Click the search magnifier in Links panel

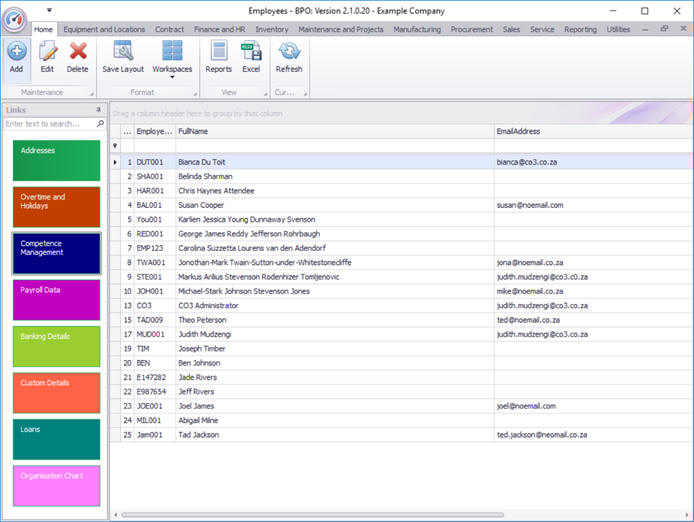coord(100,124)
